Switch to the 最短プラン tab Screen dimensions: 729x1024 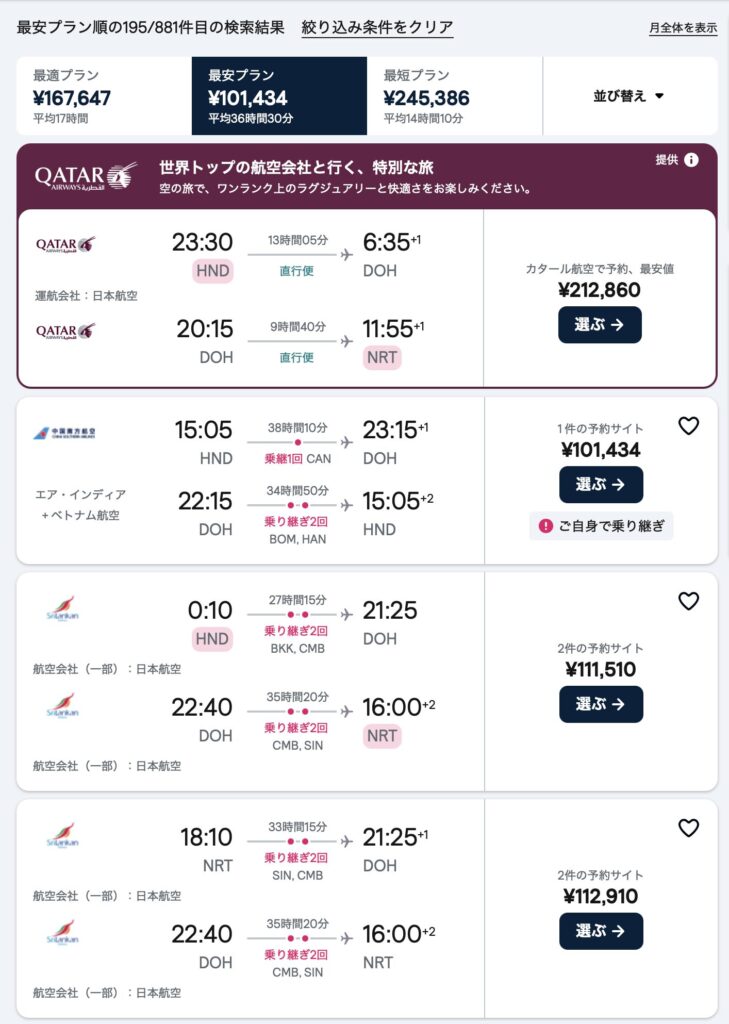point(454,96)
